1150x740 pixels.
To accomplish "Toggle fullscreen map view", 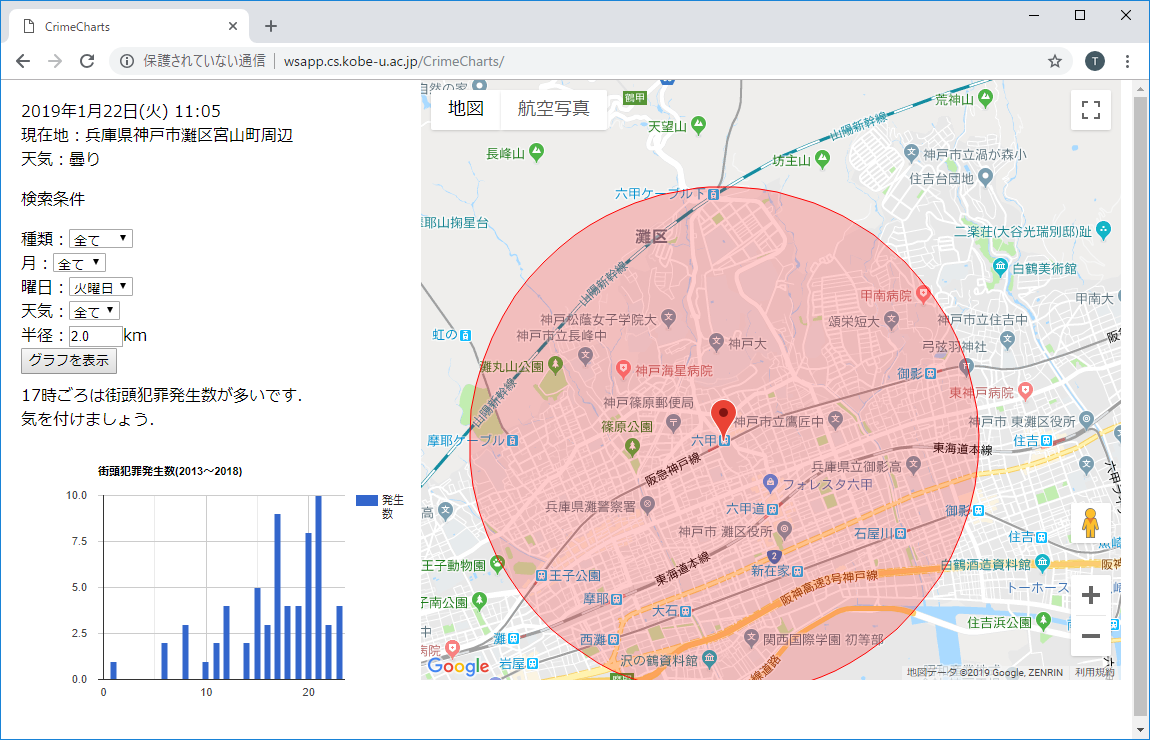I will pyautogui.click(x=1091, y=110).
